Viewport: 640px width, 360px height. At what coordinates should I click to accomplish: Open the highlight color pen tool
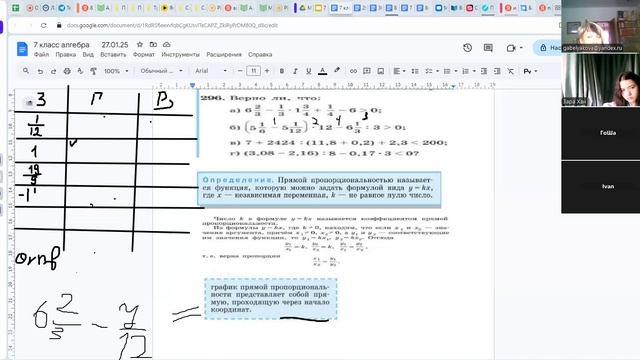(x=337, y=71)
